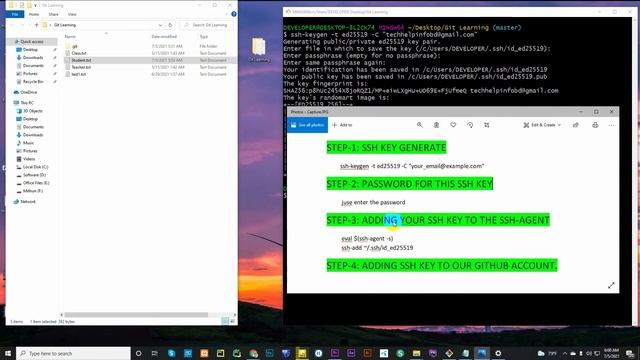Click the horizontal scrollbar in File Explorer
640x360 pixels.
(136, 315)
